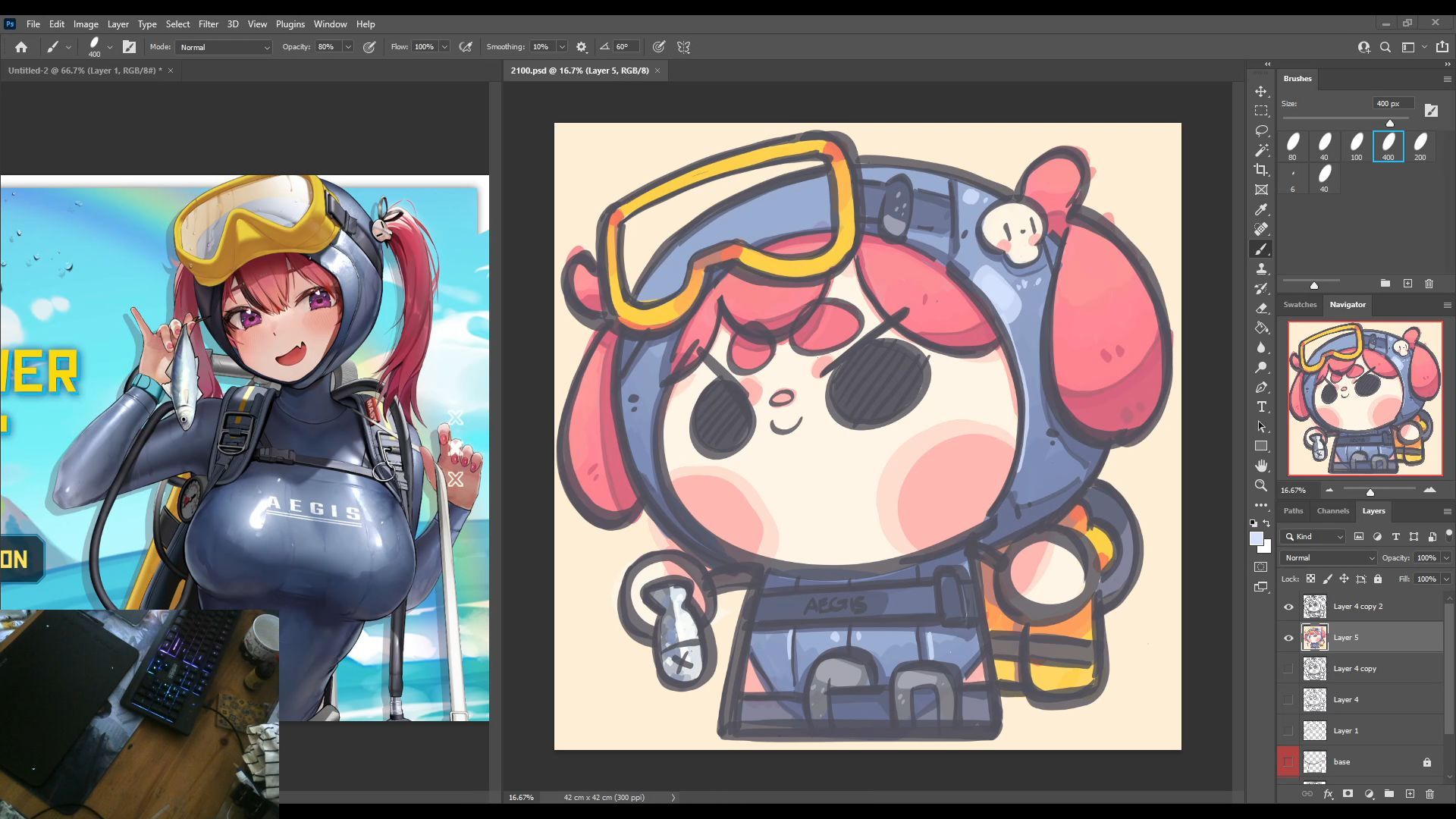Select the Move tool
This screenshot has height=819, width=1456.
(x=1261, y=91)
